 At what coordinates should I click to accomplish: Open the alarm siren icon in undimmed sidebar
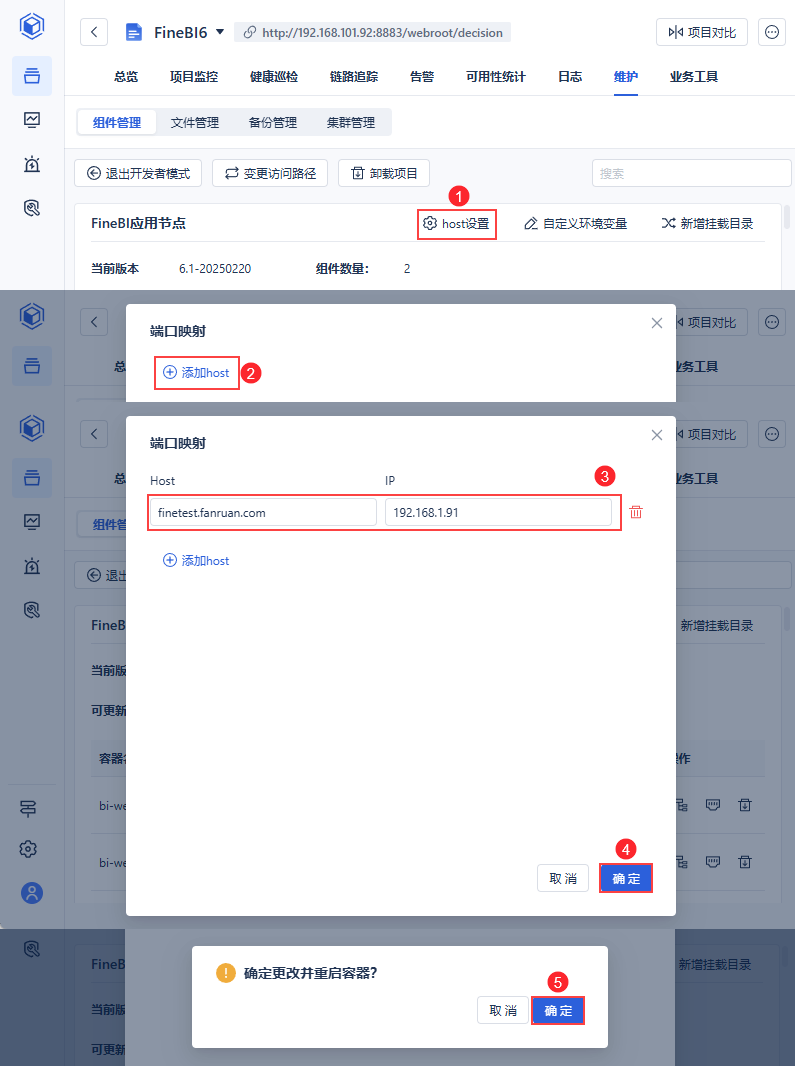pos(32,164)
